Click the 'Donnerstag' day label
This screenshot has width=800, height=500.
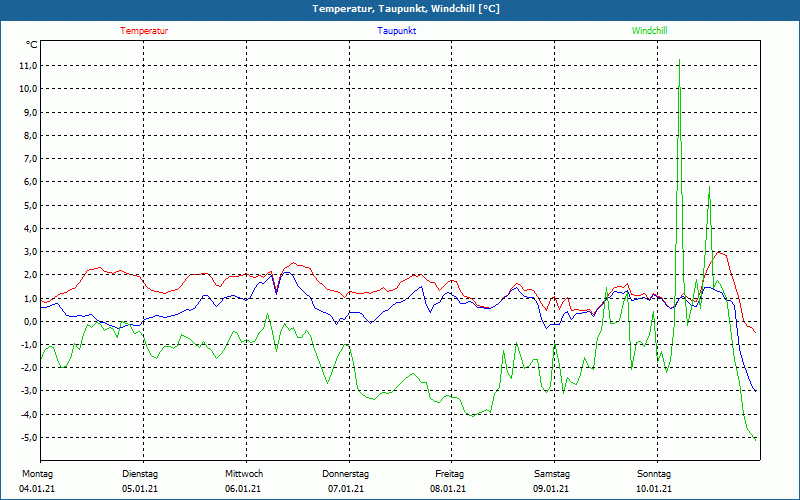[345, 474]
